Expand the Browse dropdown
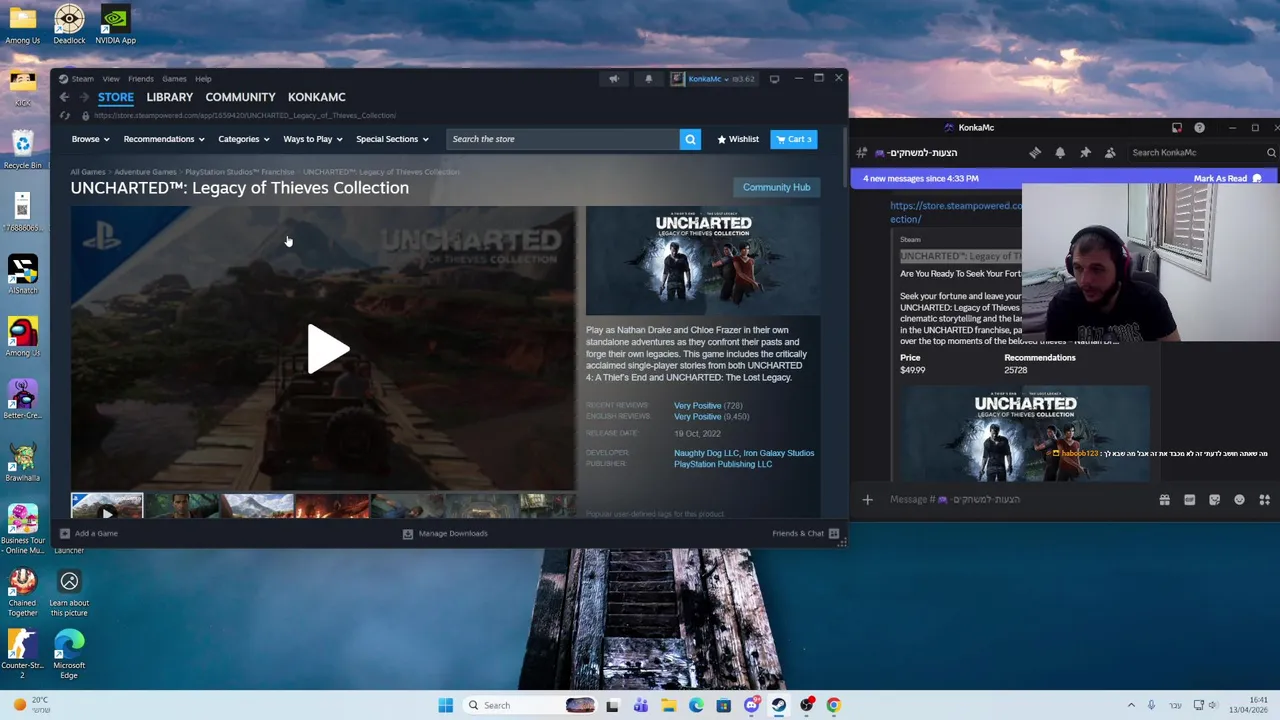 tap(90, 139)
